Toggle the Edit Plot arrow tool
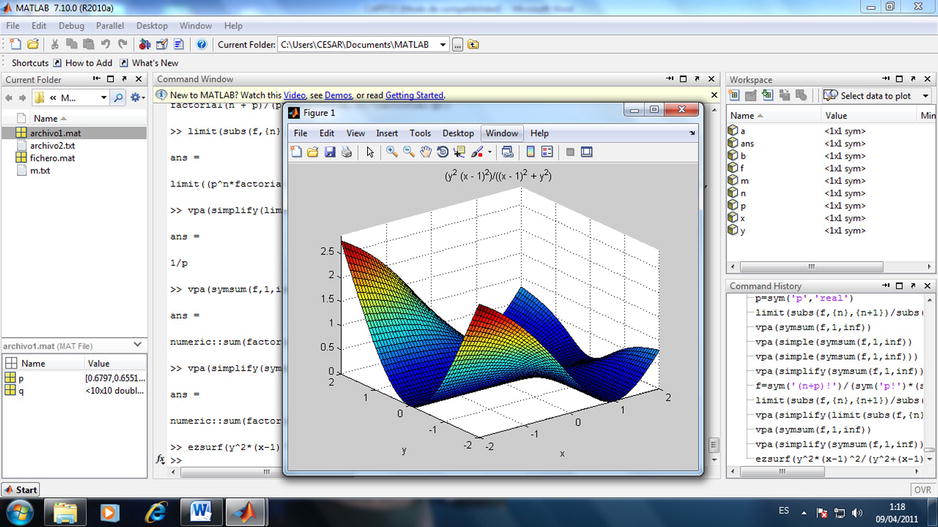 (x=370, y=152)
